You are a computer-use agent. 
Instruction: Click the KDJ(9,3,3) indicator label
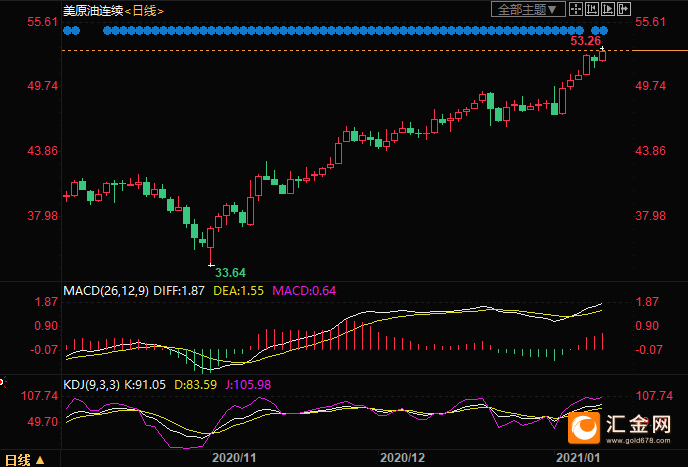(91, 385)
